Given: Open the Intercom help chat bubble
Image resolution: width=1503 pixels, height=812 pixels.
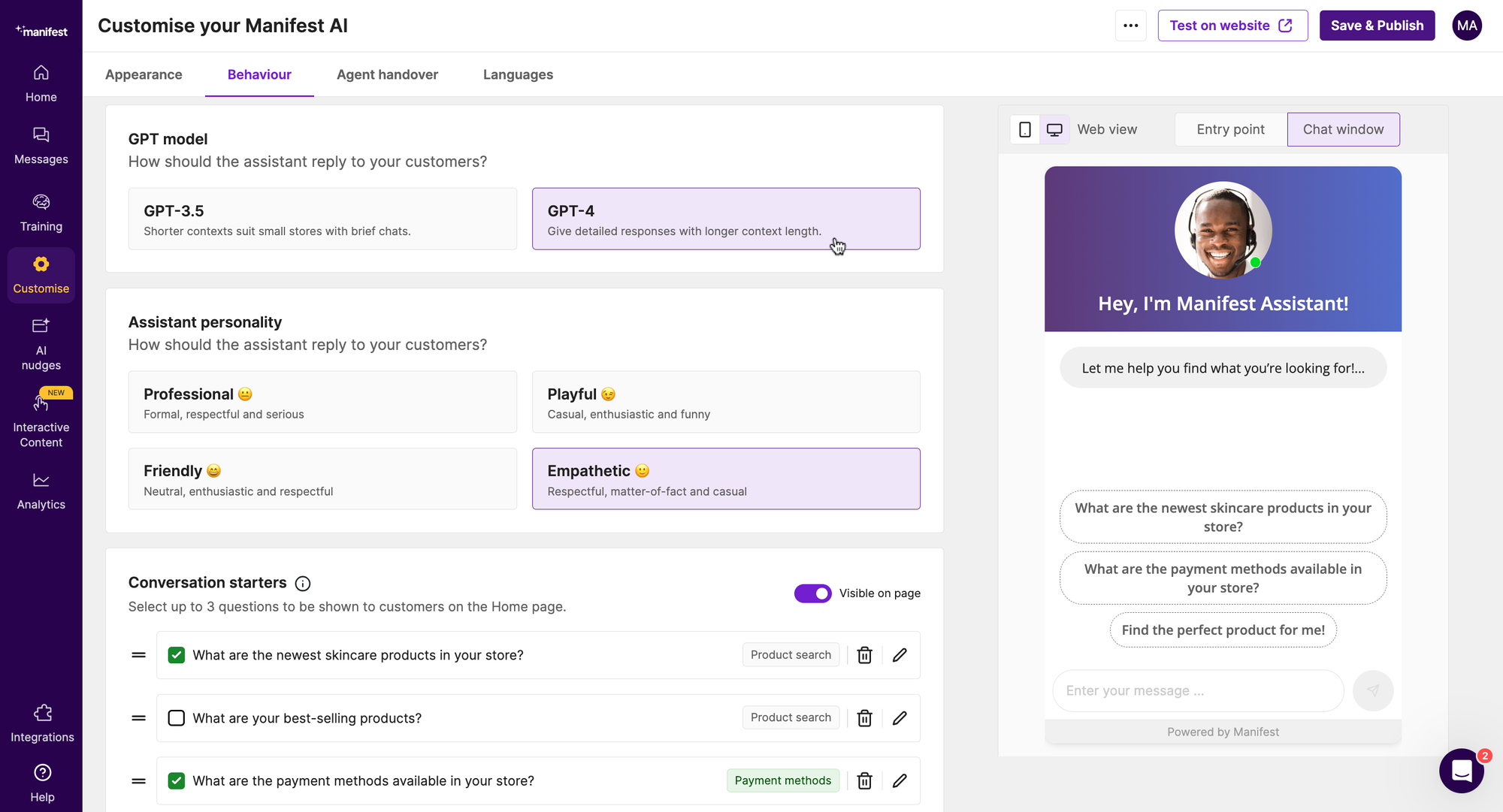Looking at the screenshot, I should 1462,771.
